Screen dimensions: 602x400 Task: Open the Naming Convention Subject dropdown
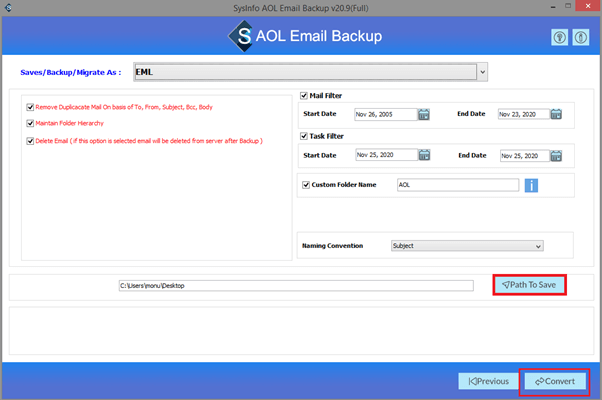click(x=467, y=246)
